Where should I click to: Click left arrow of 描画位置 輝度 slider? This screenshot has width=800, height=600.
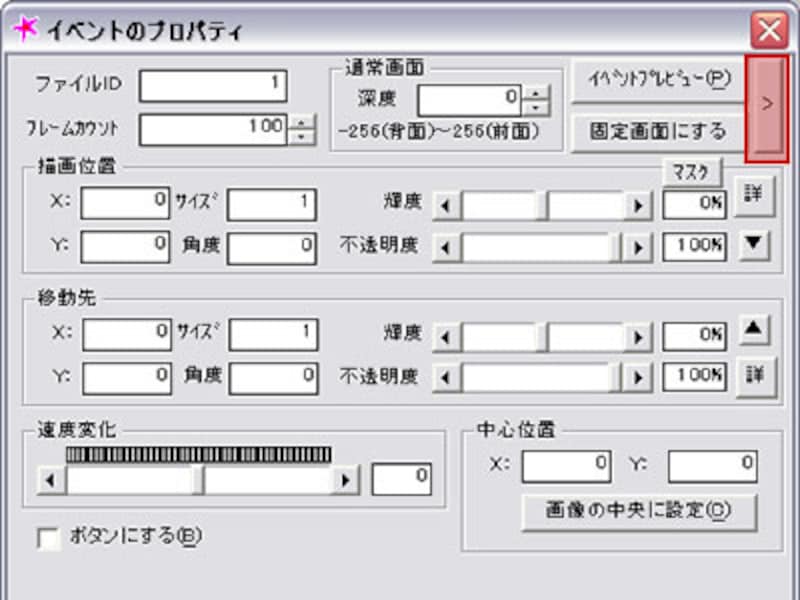click(x=446, y=206)
